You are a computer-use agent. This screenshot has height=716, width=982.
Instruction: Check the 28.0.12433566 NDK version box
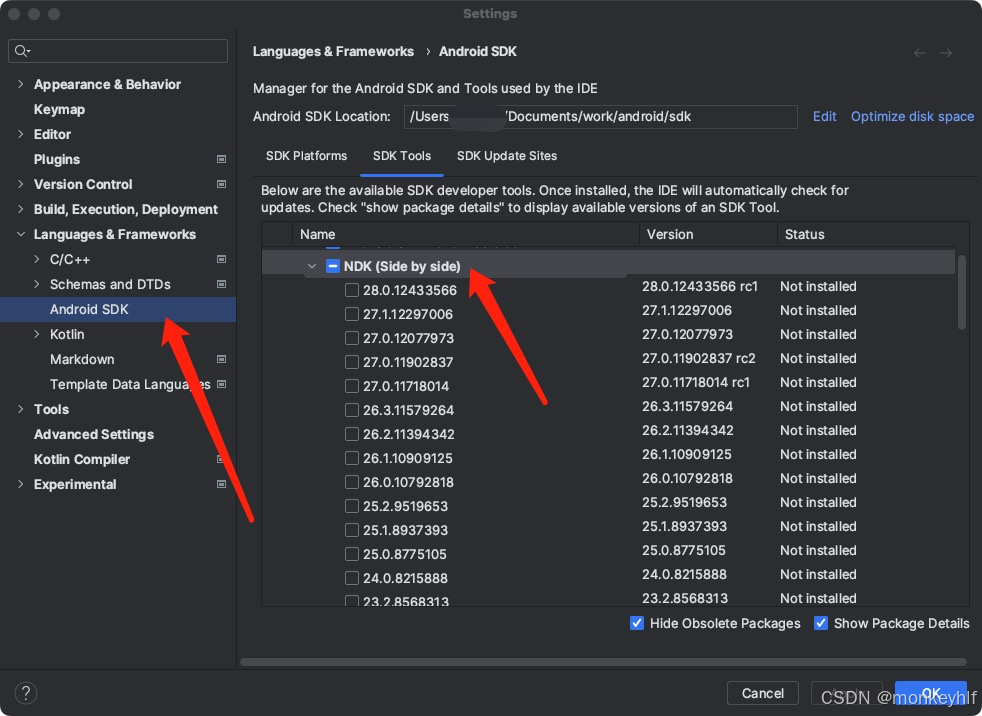pyautogui.click(x=352, y=290)
